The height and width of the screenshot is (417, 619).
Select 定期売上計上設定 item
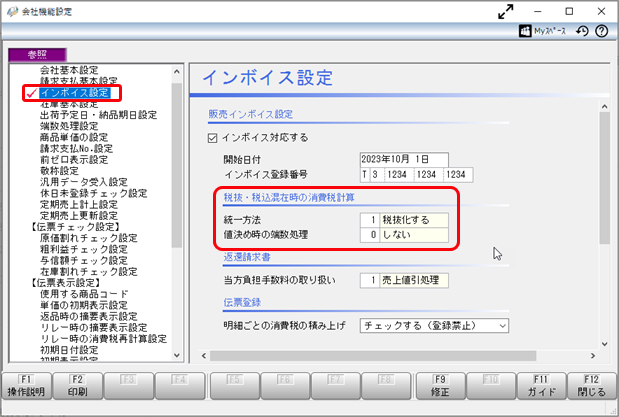(79, 205)
